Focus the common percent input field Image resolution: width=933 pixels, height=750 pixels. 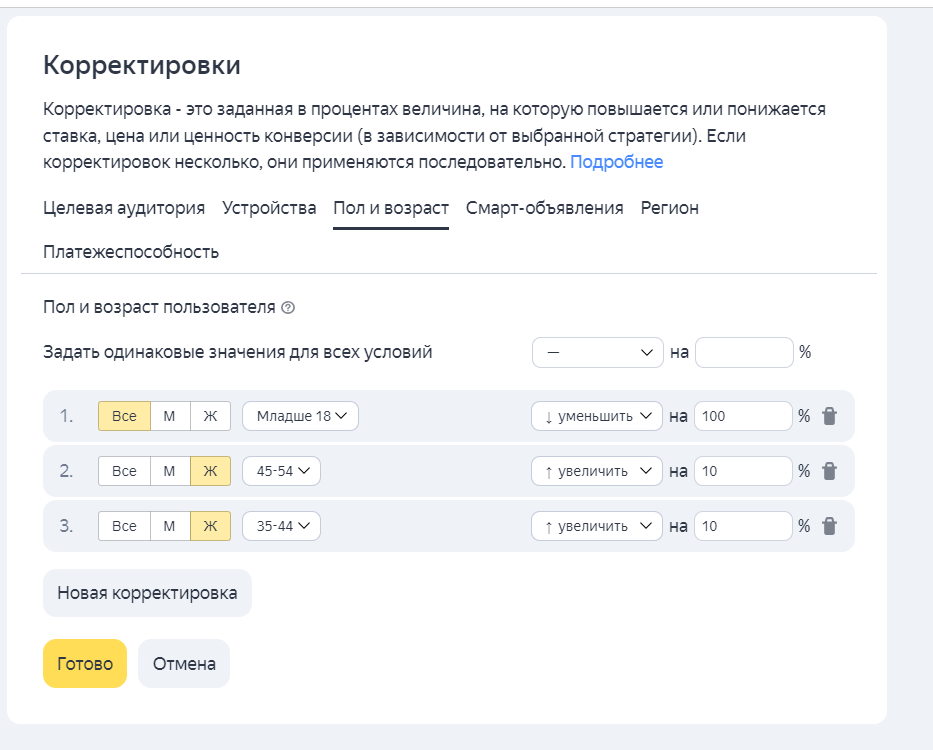pos(743,352)
